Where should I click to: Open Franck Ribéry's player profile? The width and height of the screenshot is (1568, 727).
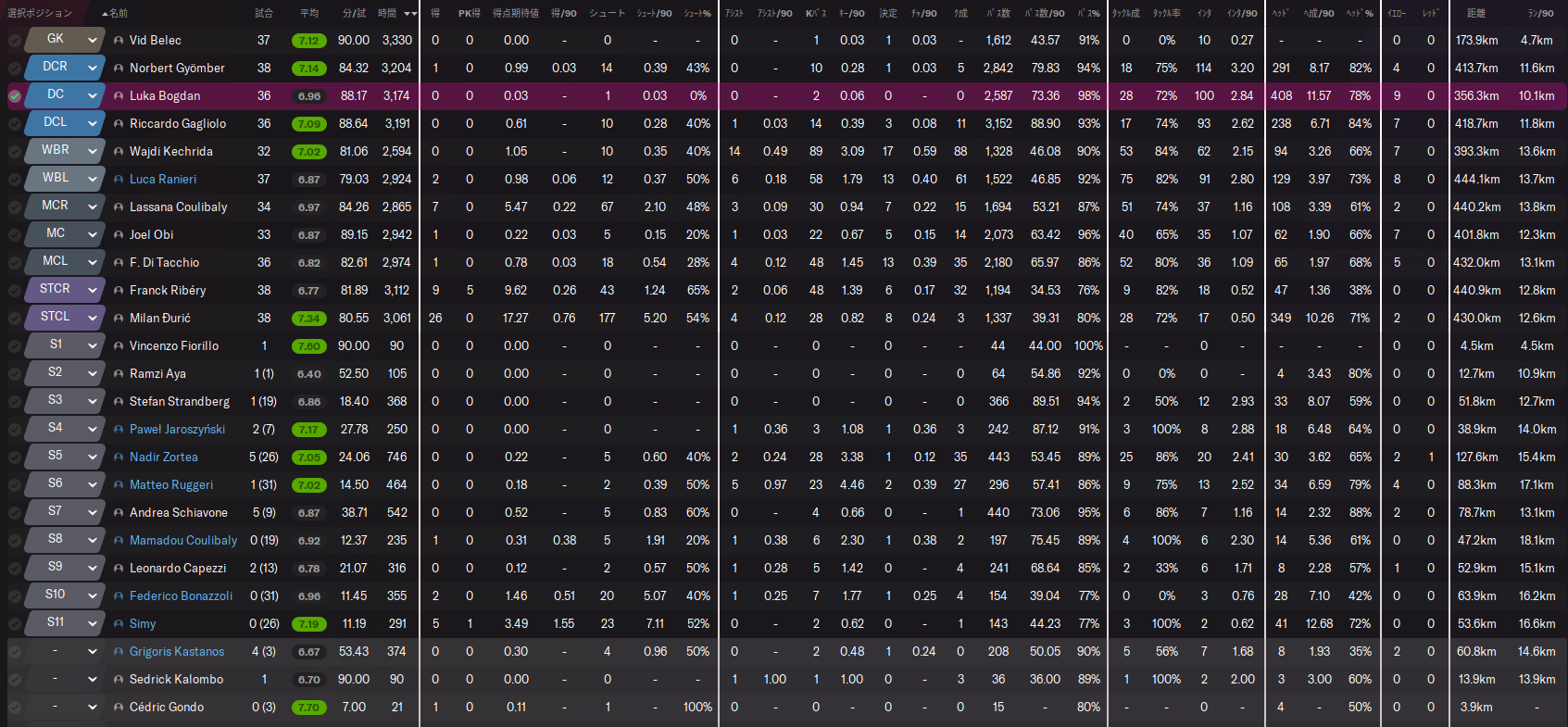point(168,291)
